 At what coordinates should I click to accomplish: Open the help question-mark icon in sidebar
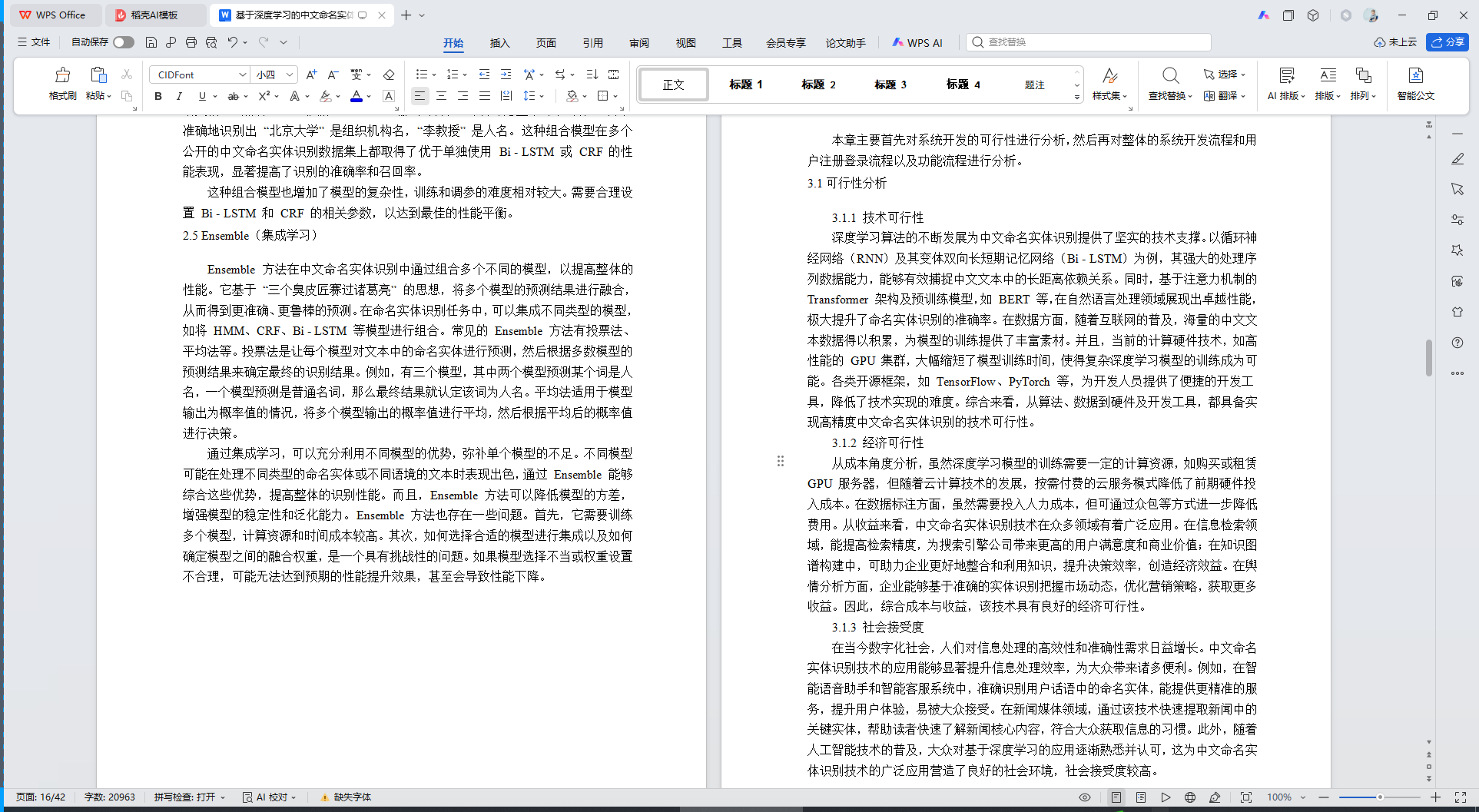coord(1457,343)
